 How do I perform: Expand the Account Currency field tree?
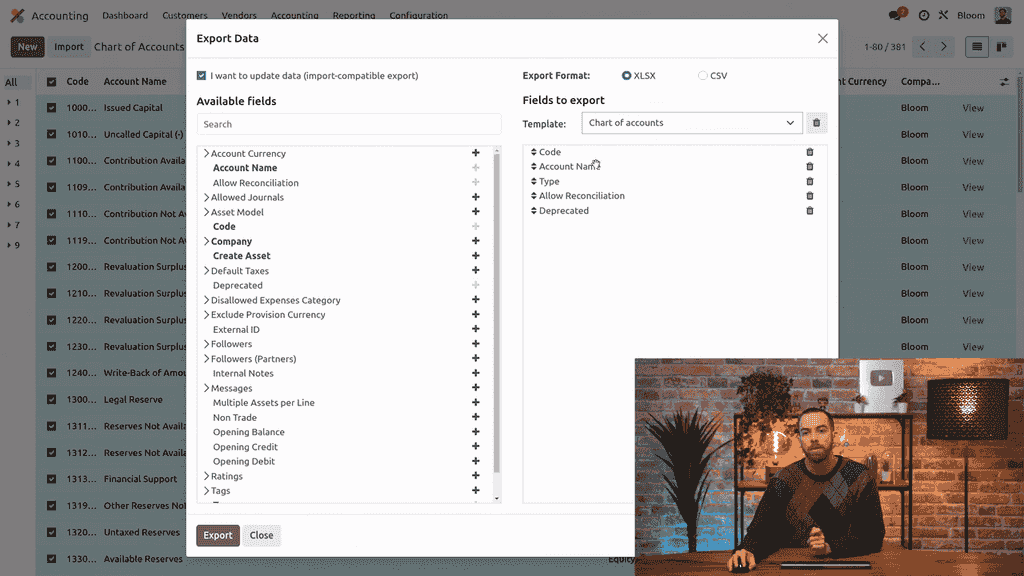pyautogui.click(x=206, y=154)
